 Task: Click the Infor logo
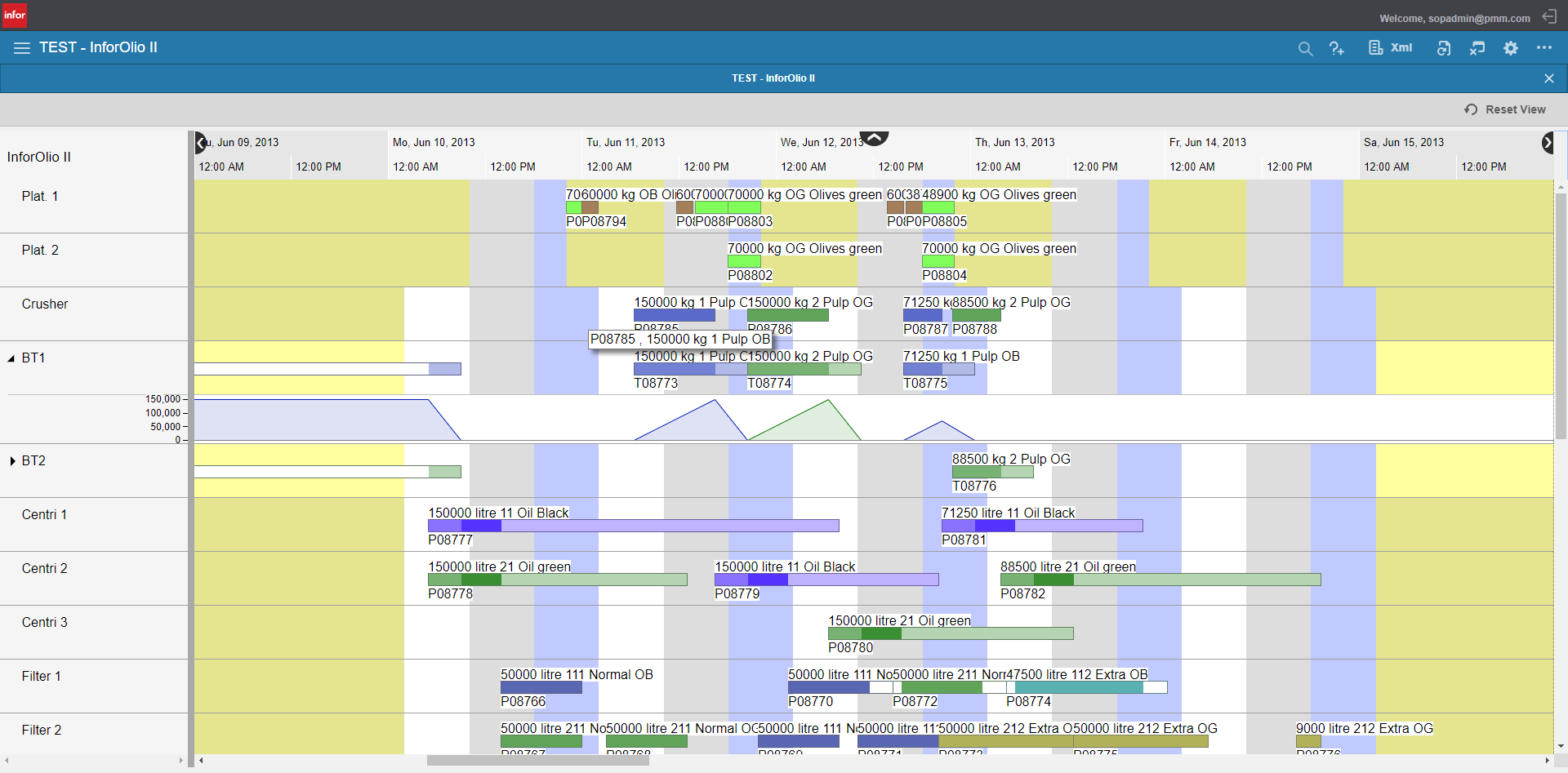(15, 14)
